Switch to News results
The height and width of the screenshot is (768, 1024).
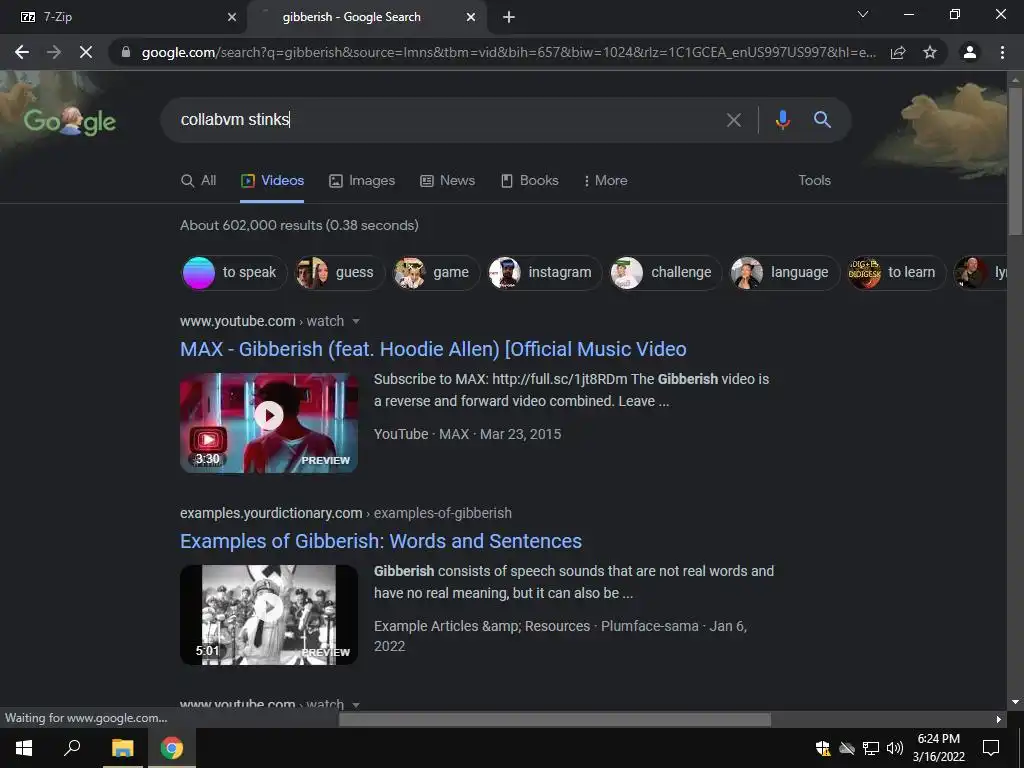point(447,181)
